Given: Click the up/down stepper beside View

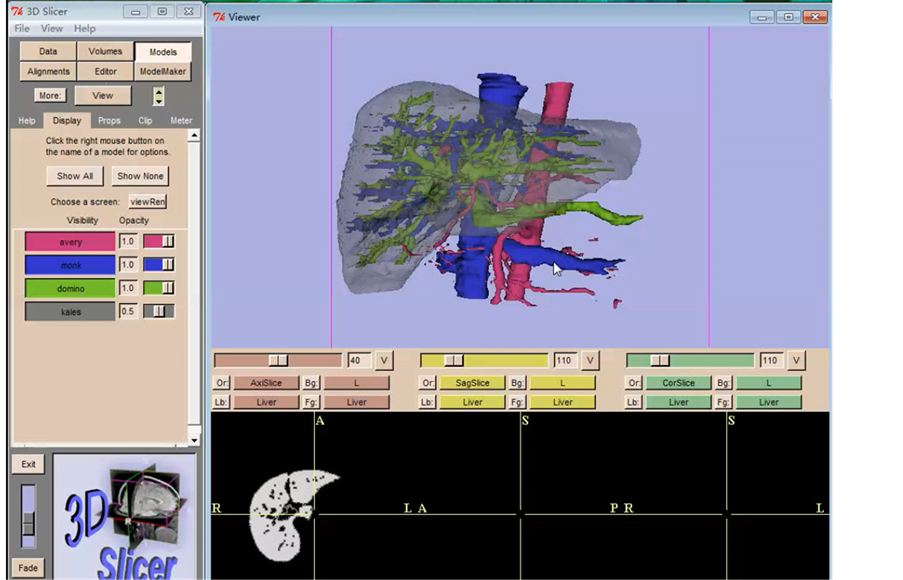Looking at the screenshot, I should [x=158, y=96].
